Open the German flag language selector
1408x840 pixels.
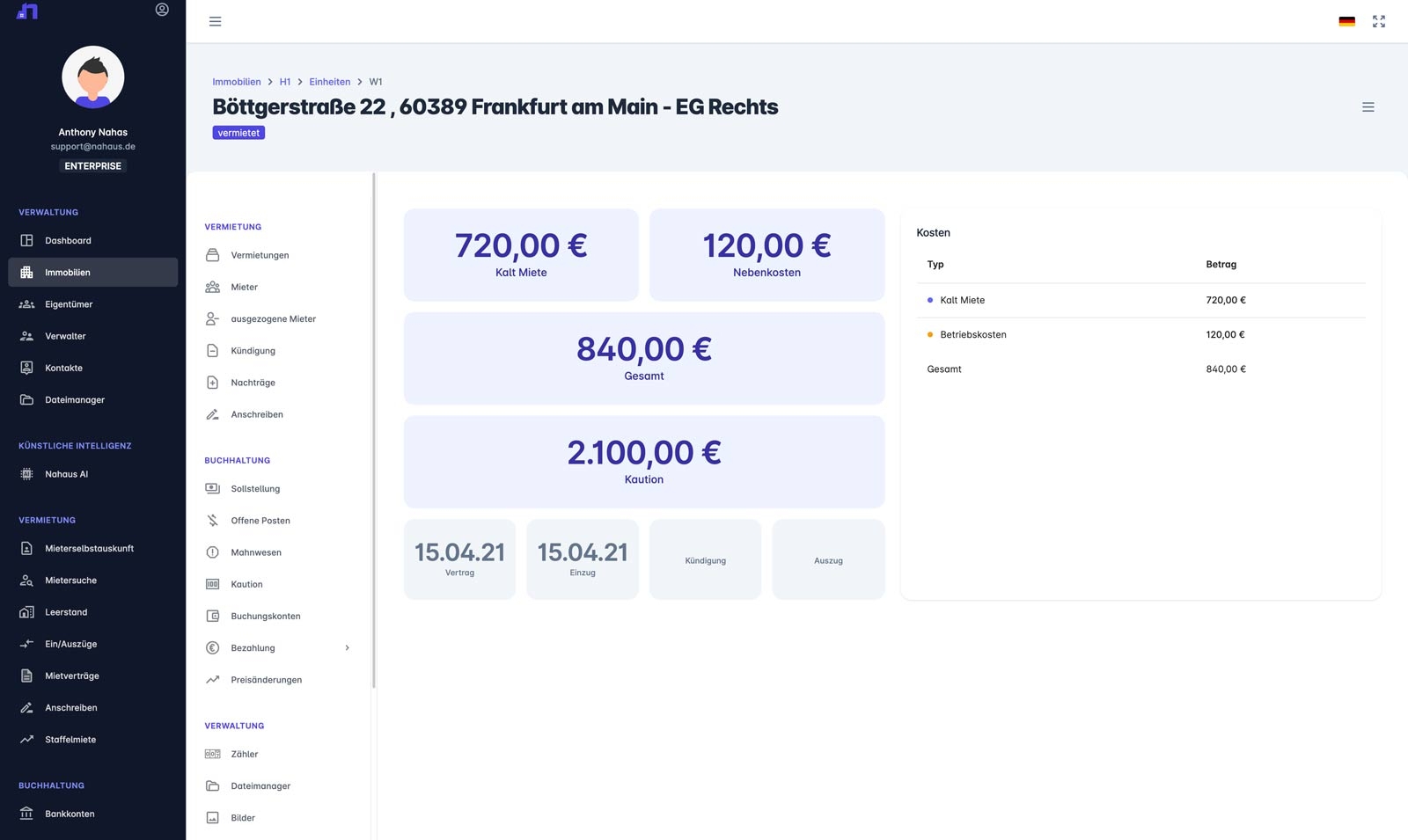coord(1346,21)
